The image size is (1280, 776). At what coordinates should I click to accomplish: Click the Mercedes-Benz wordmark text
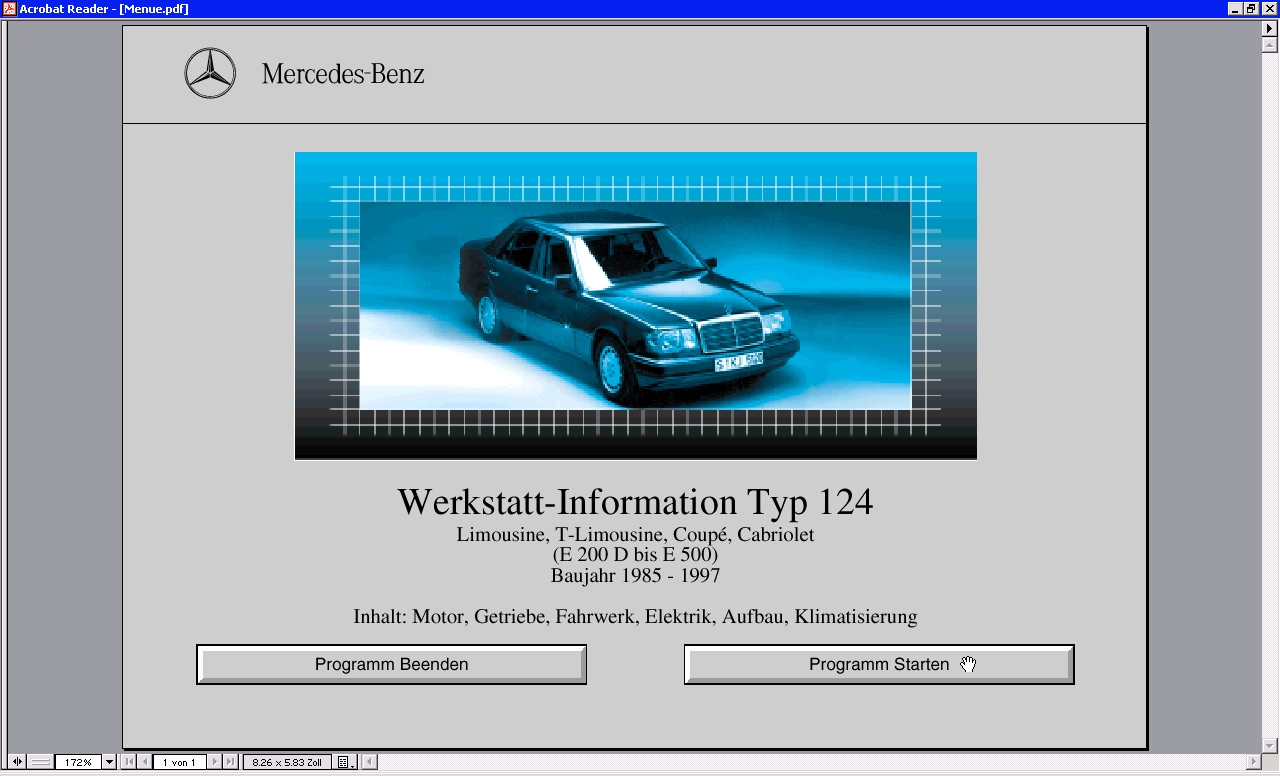[x=343, y=74]
